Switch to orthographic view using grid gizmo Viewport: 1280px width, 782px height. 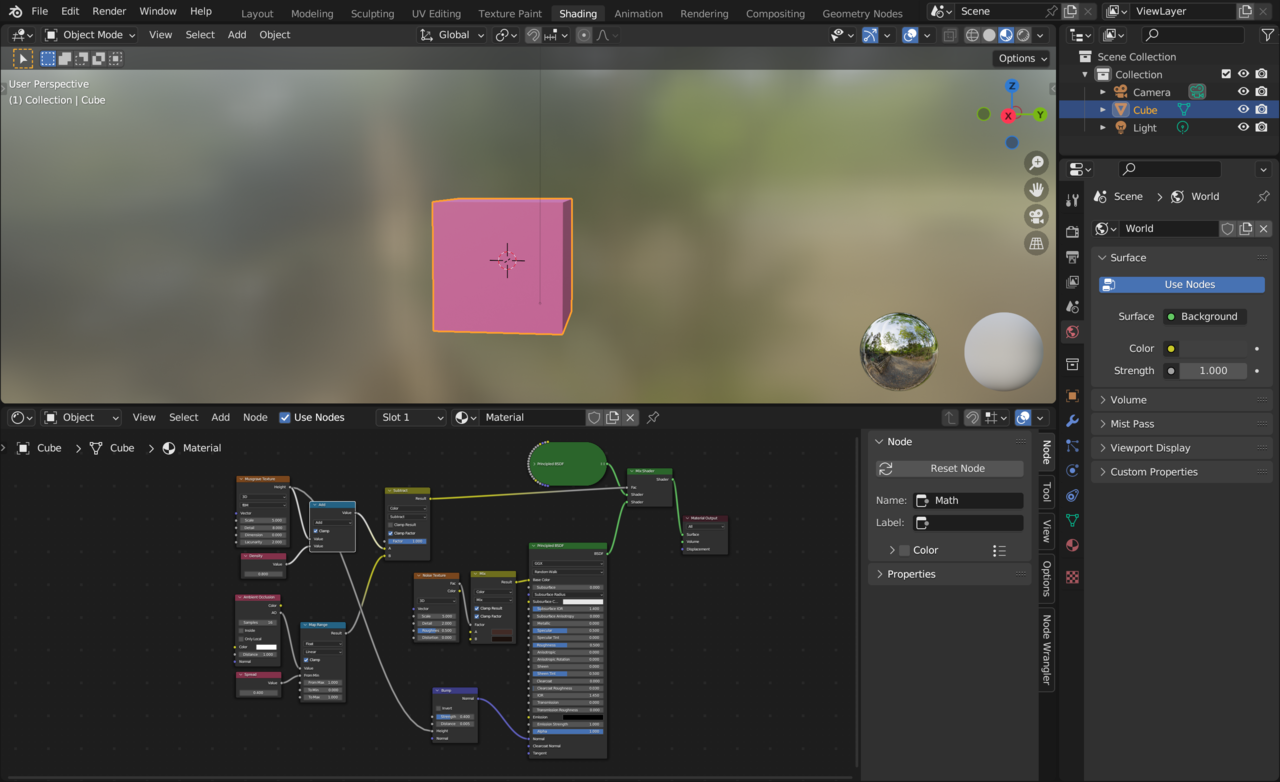pyautogui.click(x=1036, y=244)
